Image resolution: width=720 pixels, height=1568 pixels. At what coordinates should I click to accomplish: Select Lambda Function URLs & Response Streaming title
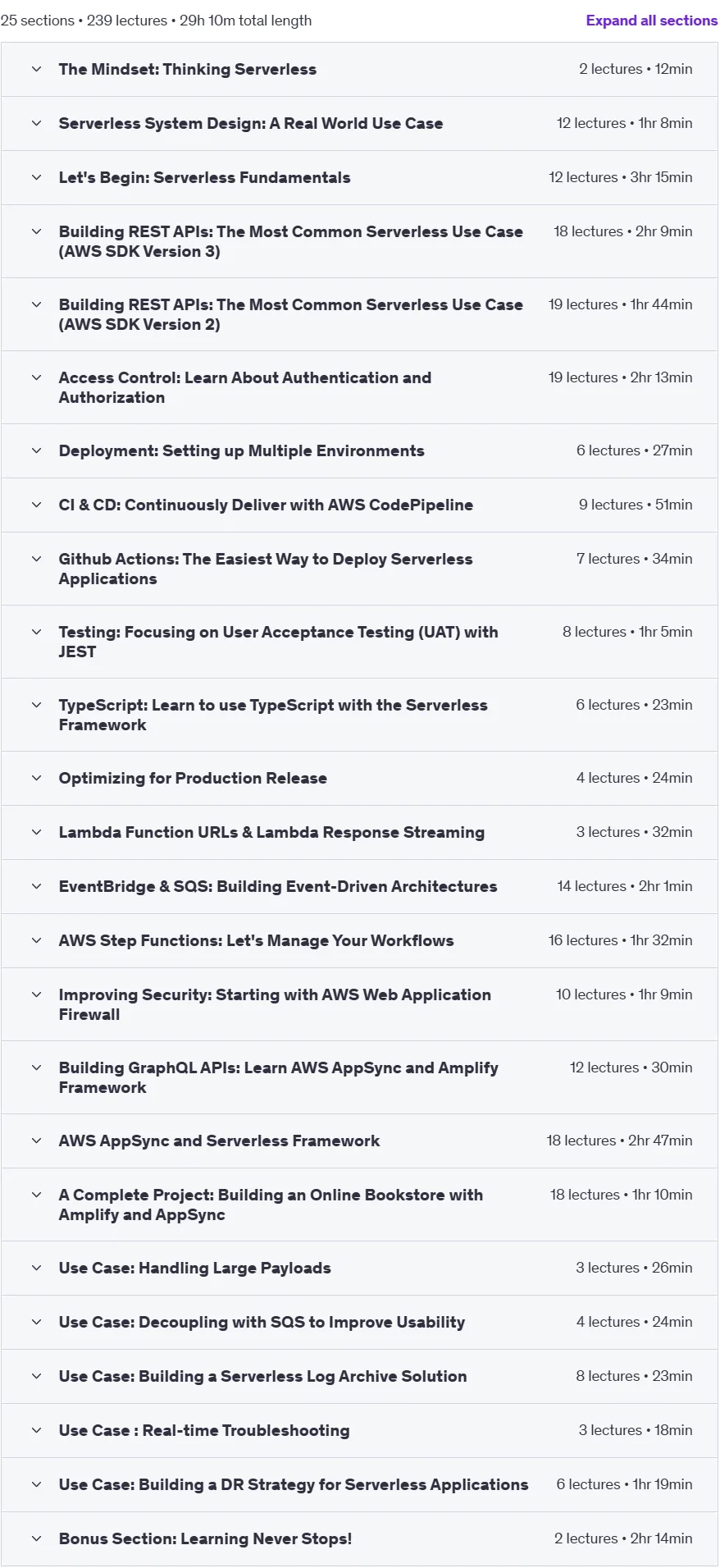coord(271,832)
